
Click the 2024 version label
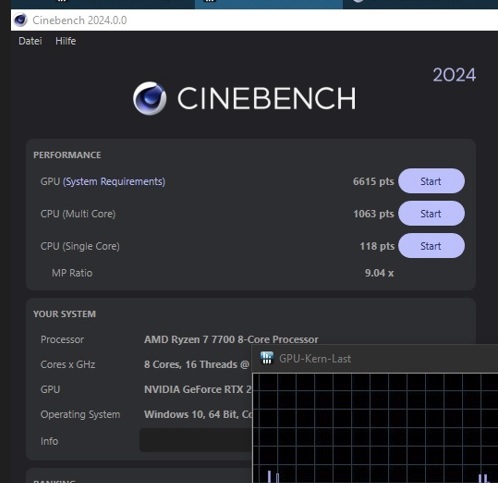454,75
